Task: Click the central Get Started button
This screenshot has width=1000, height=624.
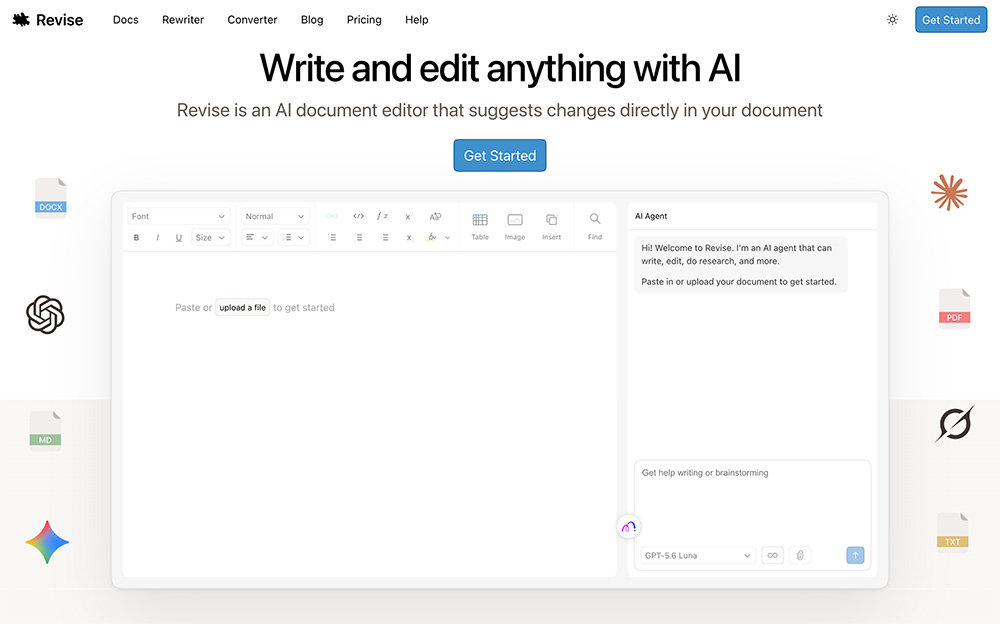Action: point(500,156)
